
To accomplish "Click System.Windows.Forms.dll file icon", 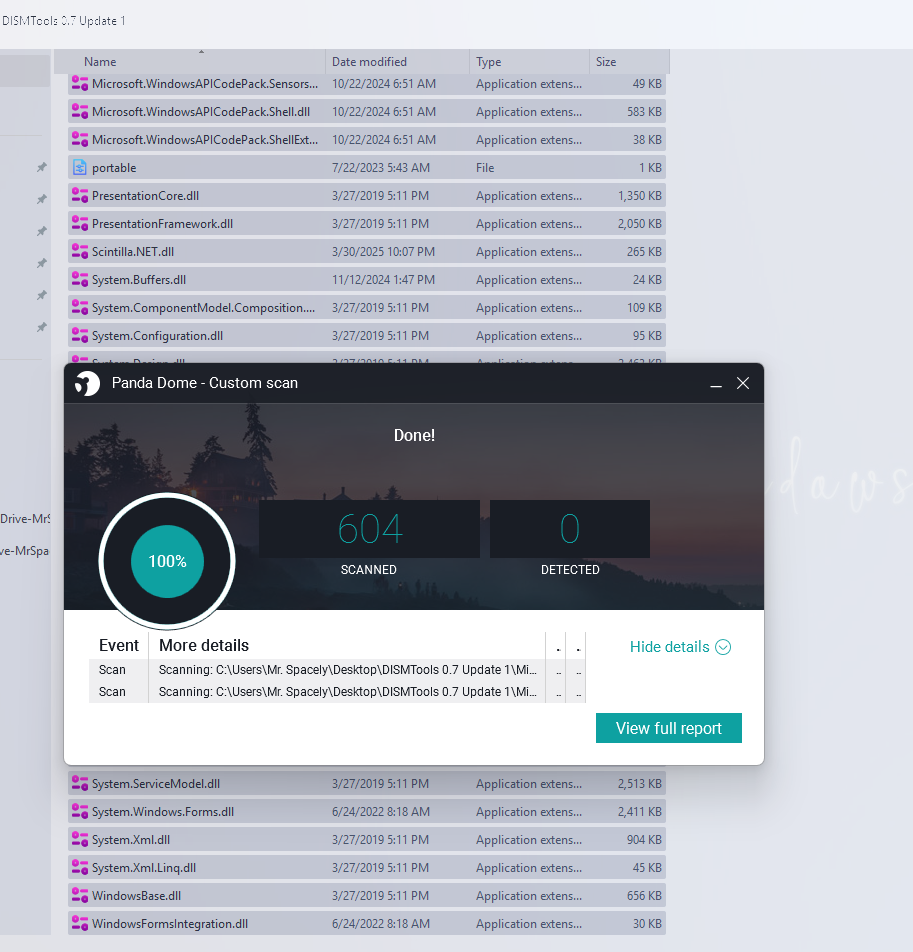I will 80,811.
